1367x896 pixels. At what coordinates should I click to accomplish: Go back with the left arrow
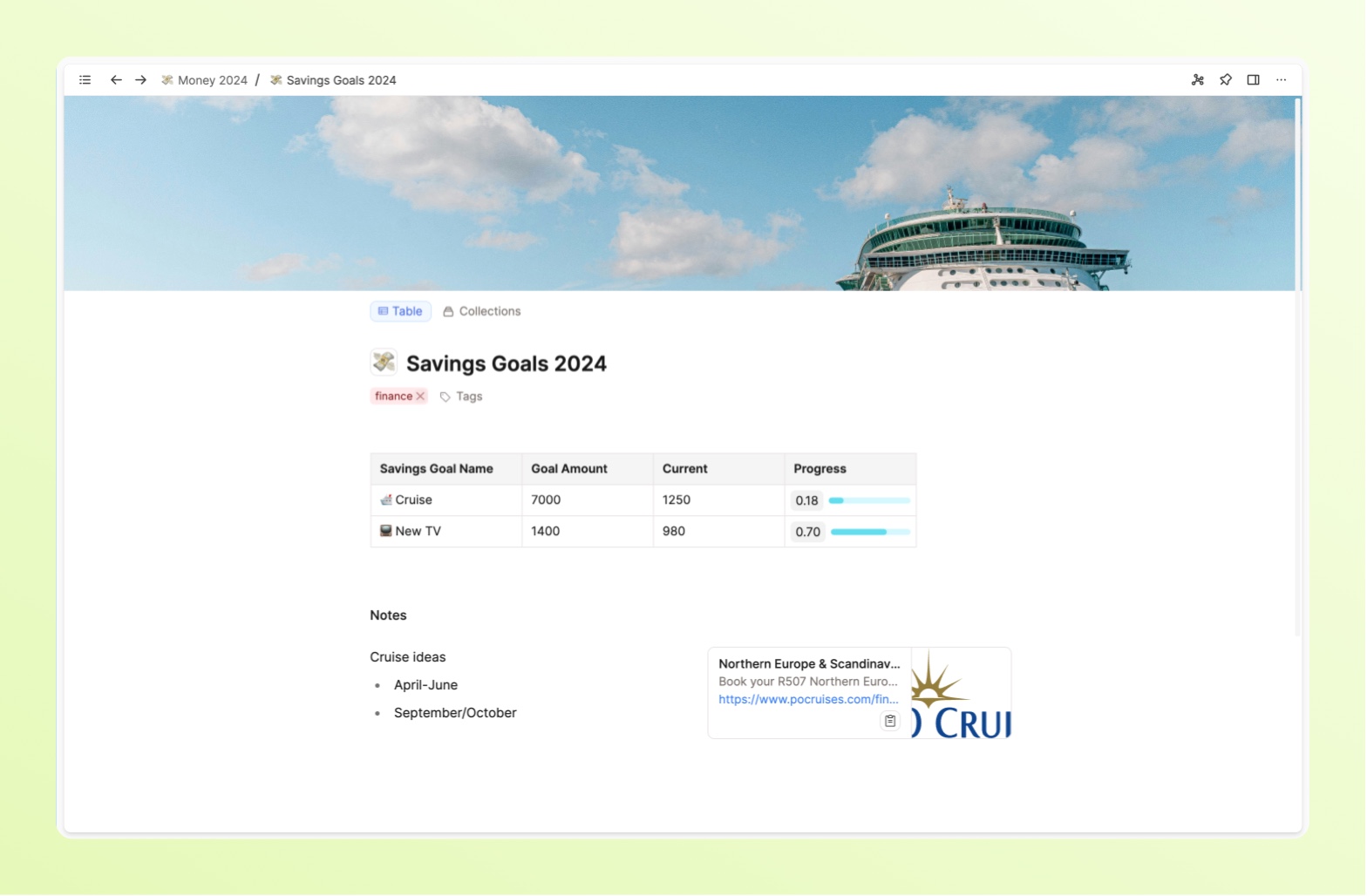tap(116, 80)
